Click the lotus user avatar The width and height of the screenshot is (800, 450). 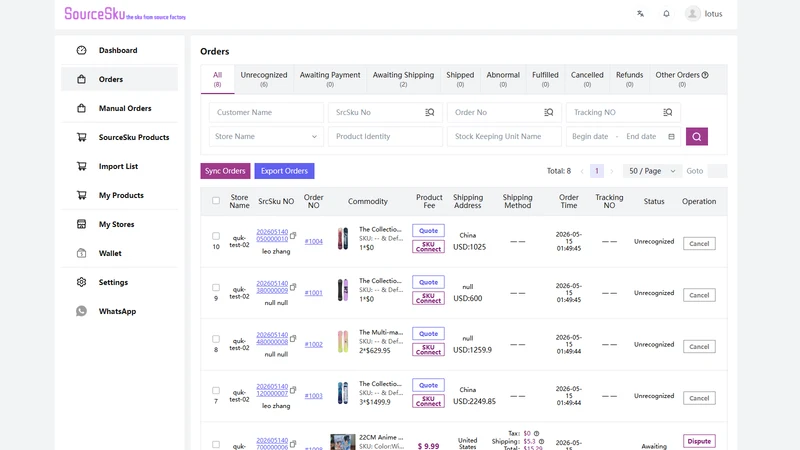coord(692,14)
